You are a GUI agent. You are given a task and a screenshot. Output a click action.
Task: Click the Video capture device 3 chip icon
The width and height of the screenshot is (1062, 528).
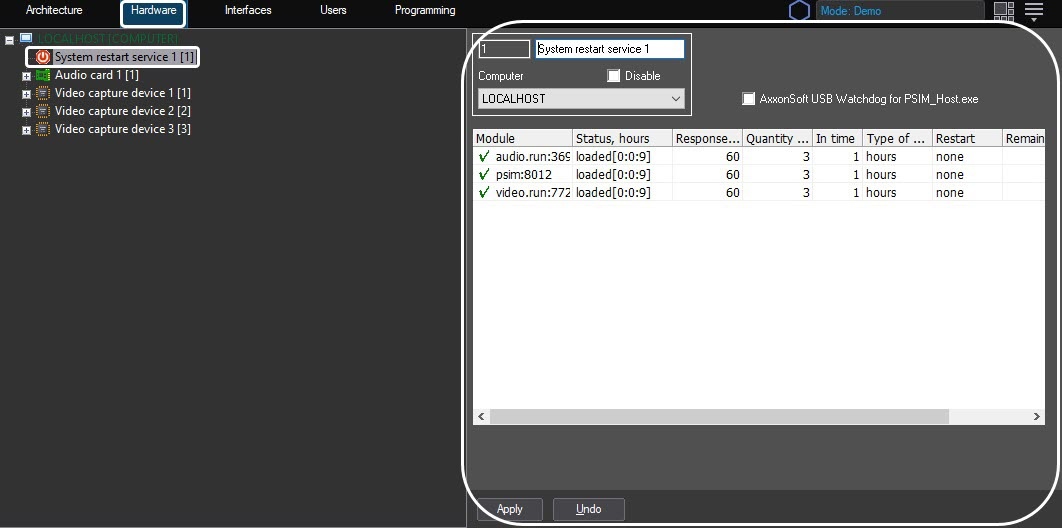43,130
